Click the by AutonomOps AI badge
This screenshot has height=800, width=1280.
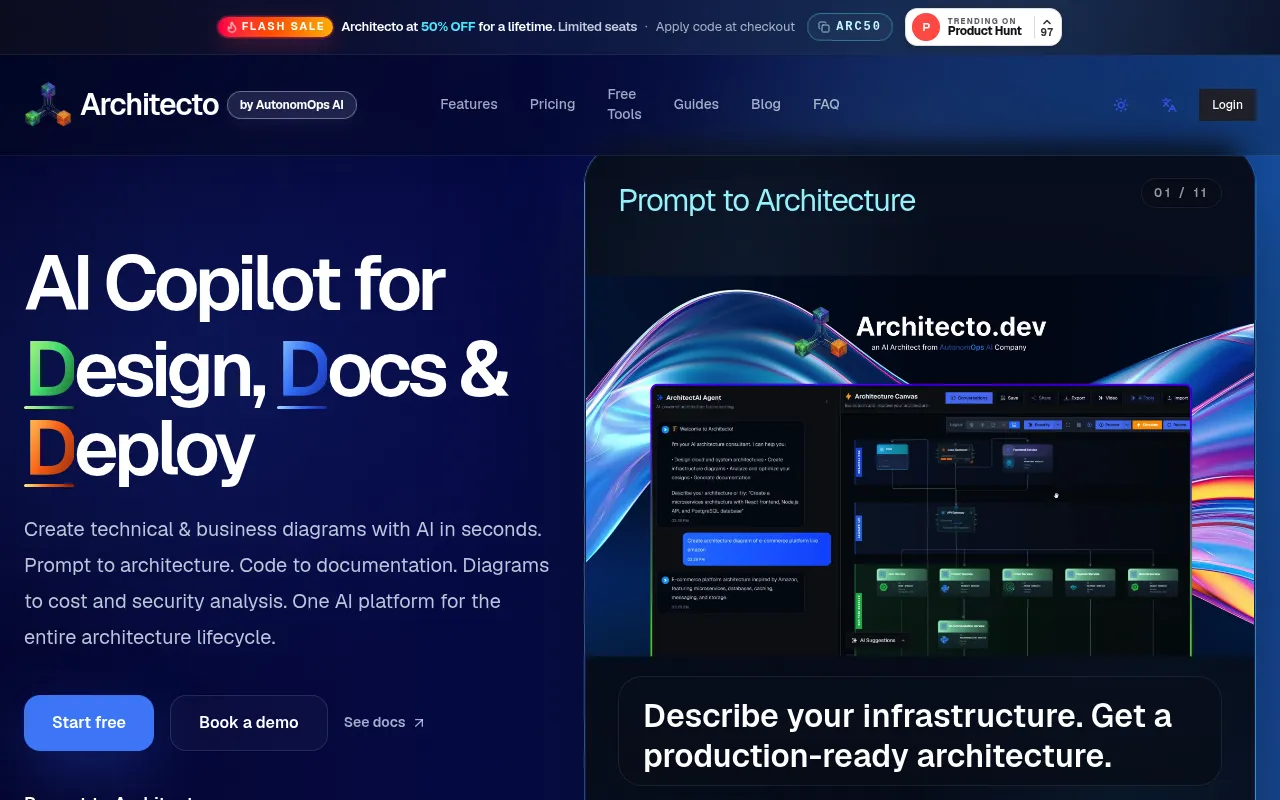tap(292, 105)
